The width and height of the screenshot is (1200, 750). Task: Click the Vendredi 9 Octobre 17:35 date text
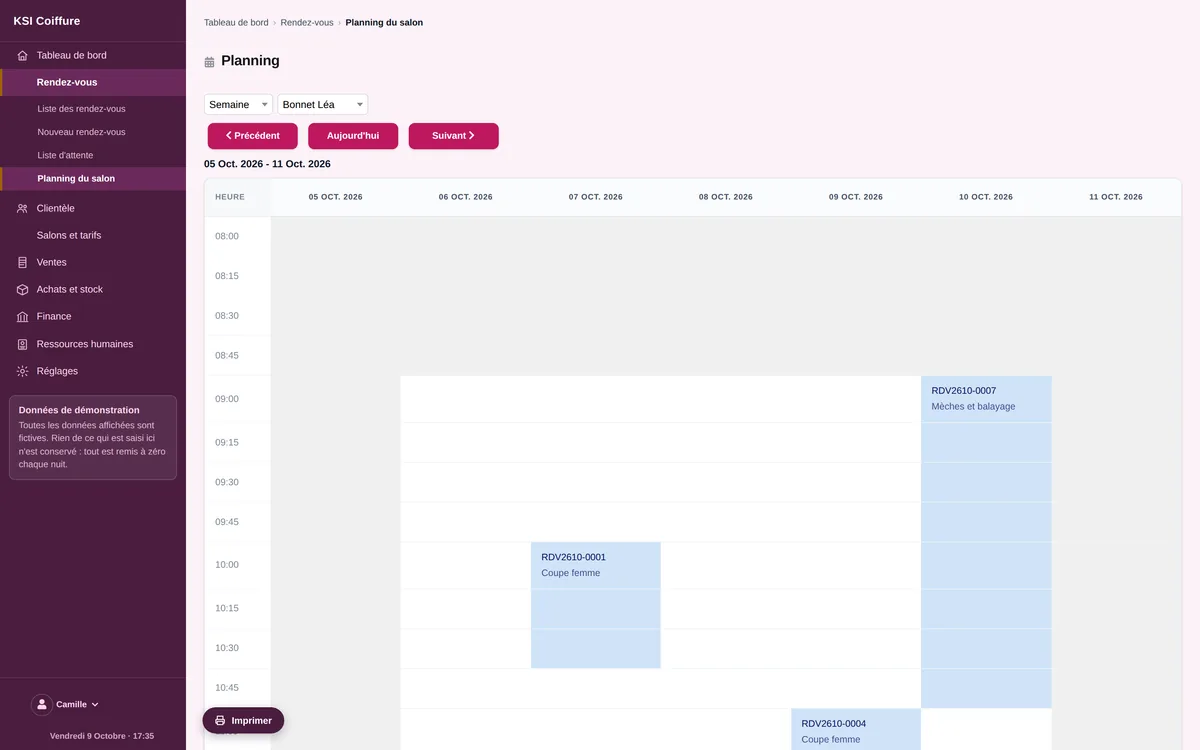102,736
